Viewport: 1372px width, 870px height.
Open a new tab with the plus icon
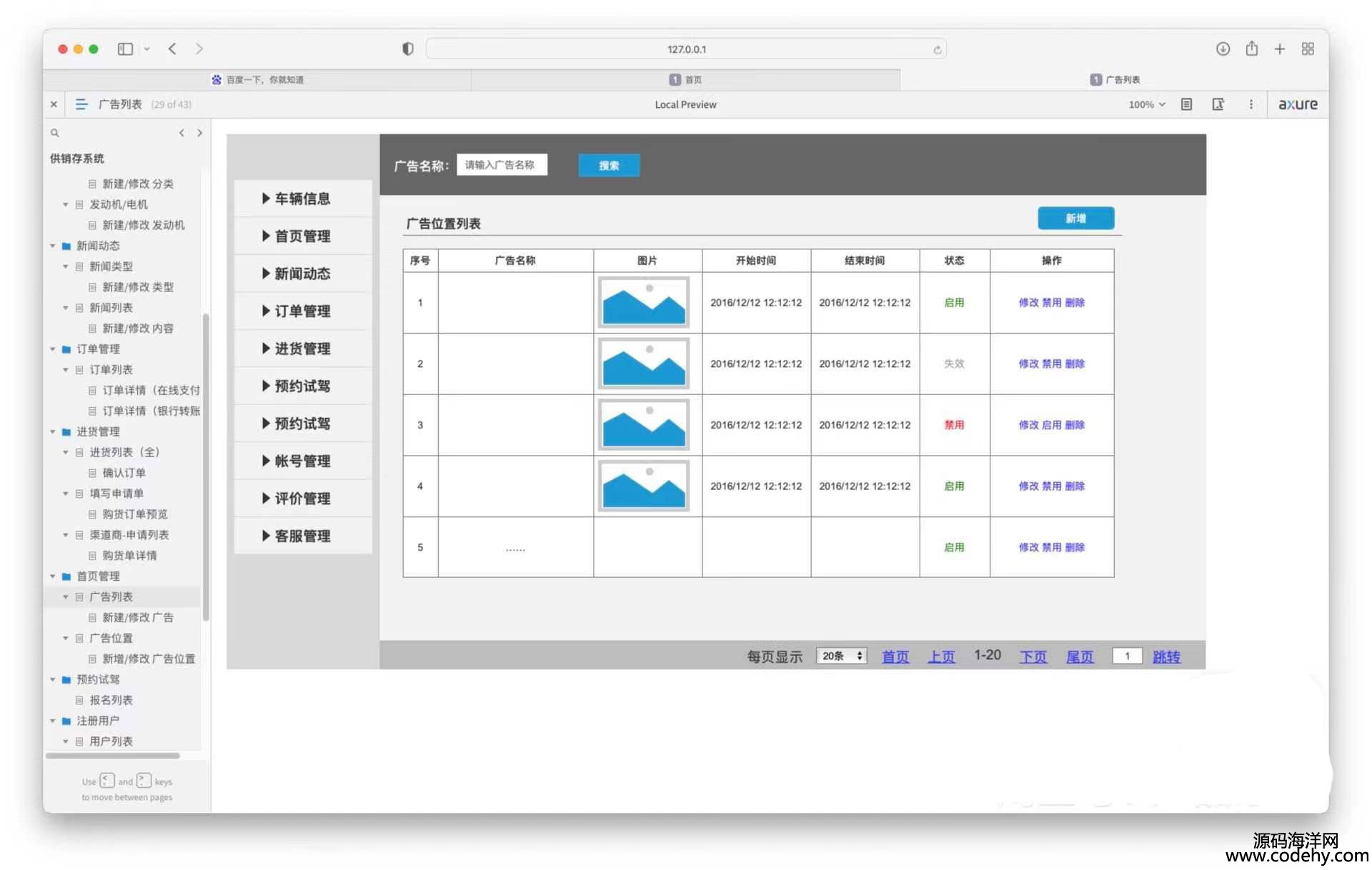(x=1279, y=49)
